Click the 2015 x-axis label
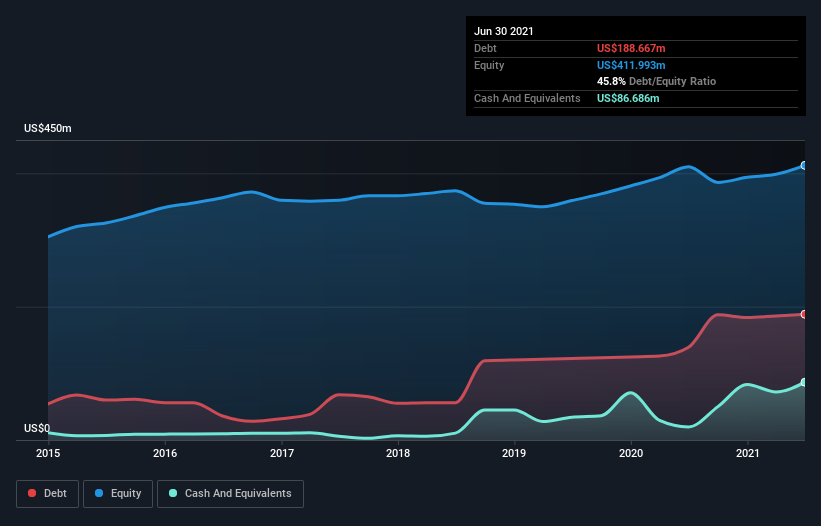This screenshot has width=821, height=526. (x=48, y=453)
